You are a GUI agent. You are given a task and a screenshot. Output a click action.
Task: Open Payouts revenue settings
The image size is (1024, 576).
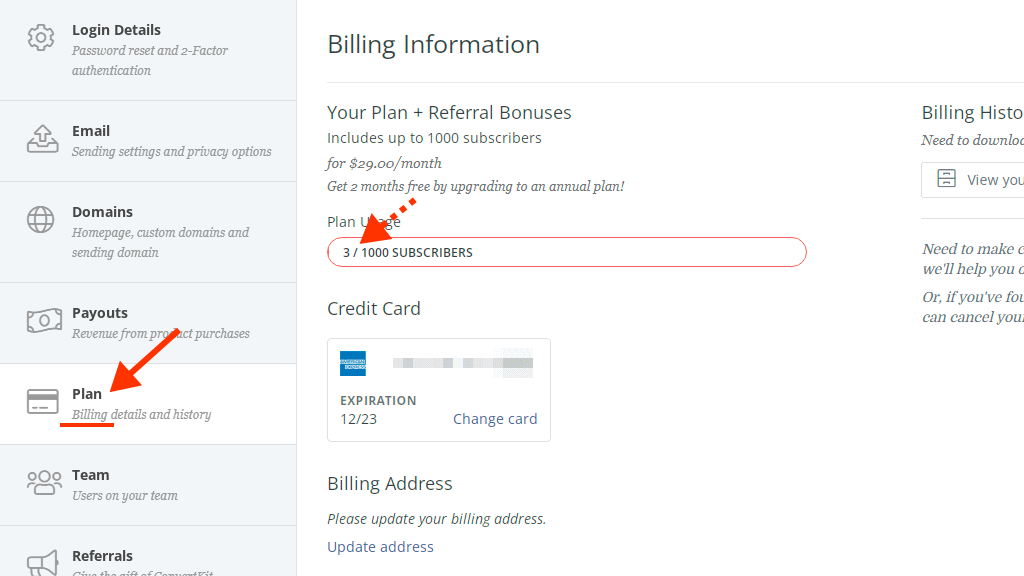(x=148, y=323)
